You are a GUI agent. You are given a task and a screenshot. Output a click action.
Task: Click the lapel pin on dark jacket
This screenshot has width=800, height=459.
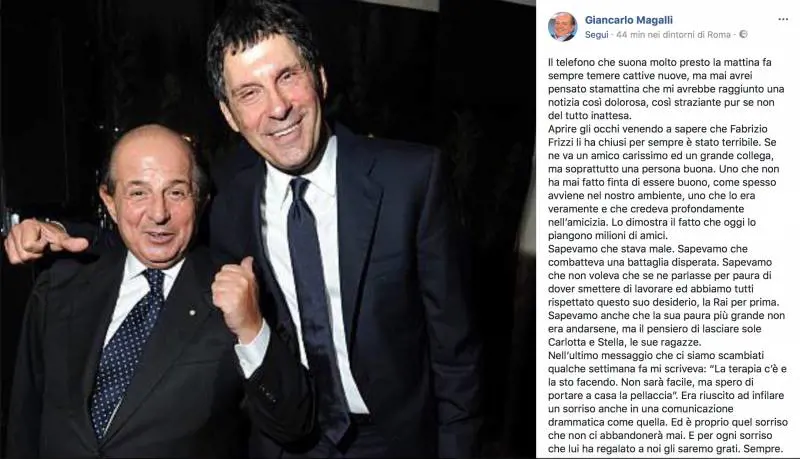pyautogui.click(x=192, y=312)
